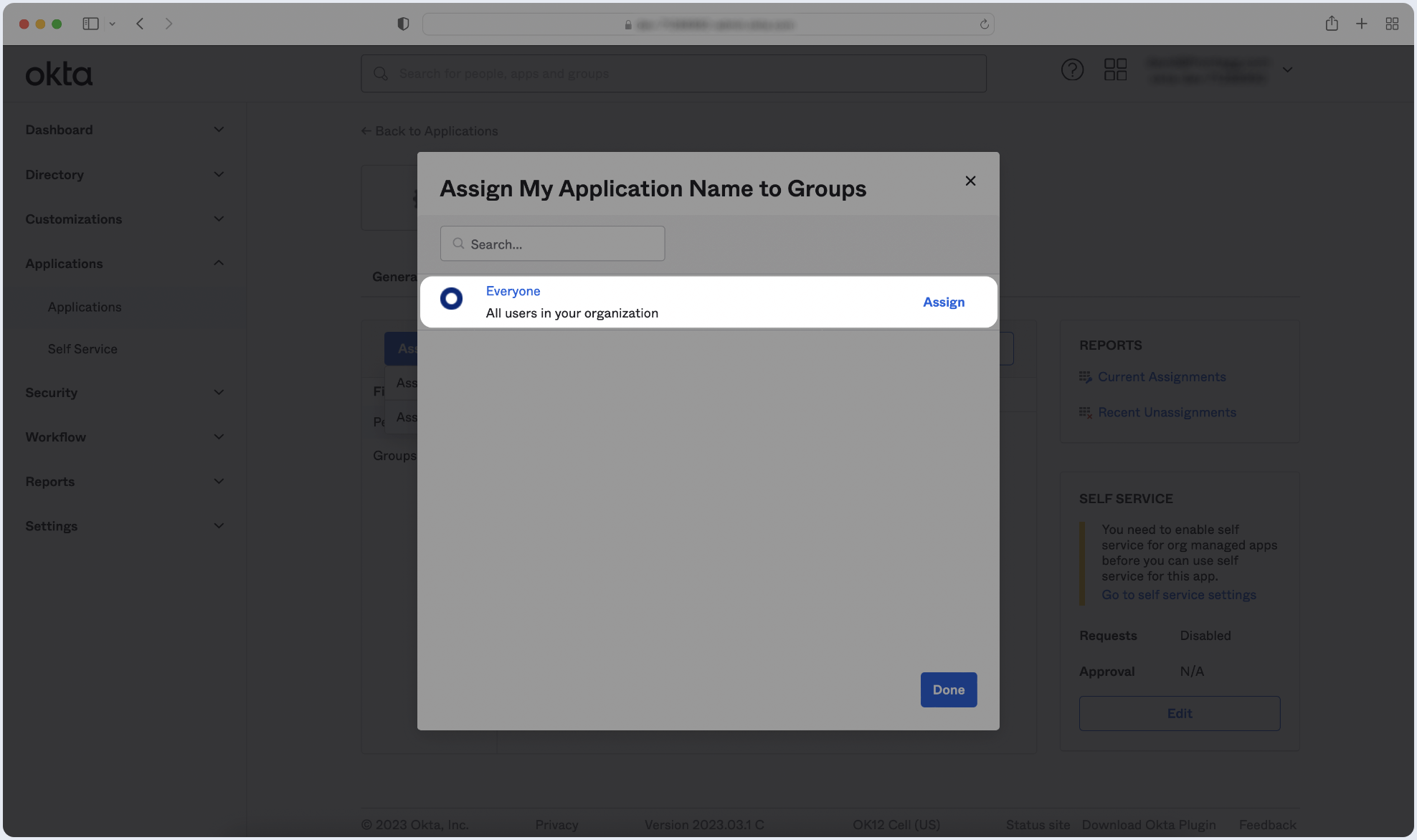Collapse the Applications sidebar section

(219, 263)
